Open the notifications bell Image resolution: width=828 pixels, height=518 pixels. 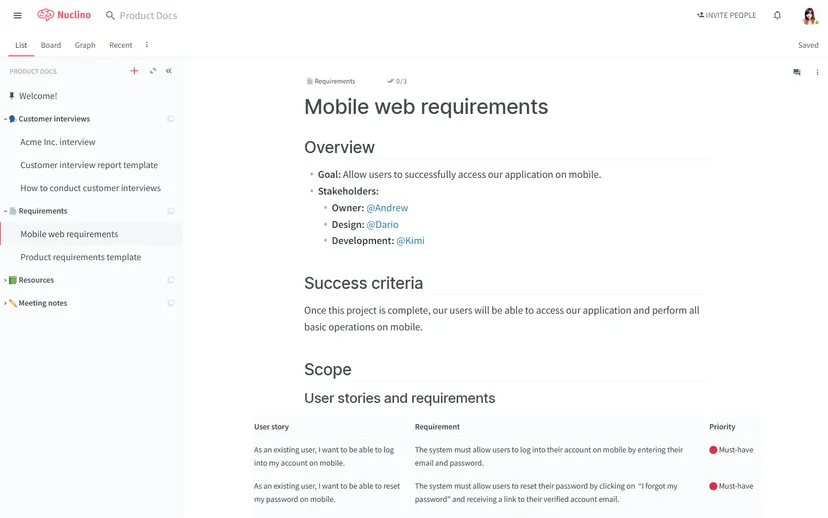pyautogui.click(x=777, y=15)
